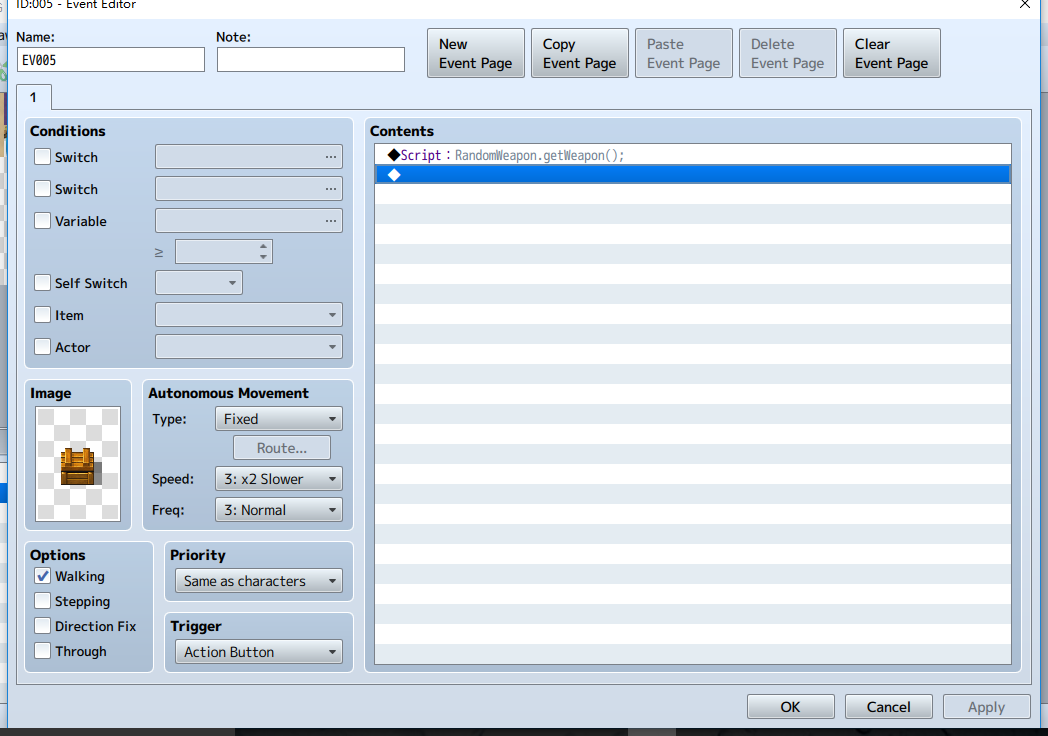Close the Event Editor window
1048x736 pixels.
(1025, 5)
